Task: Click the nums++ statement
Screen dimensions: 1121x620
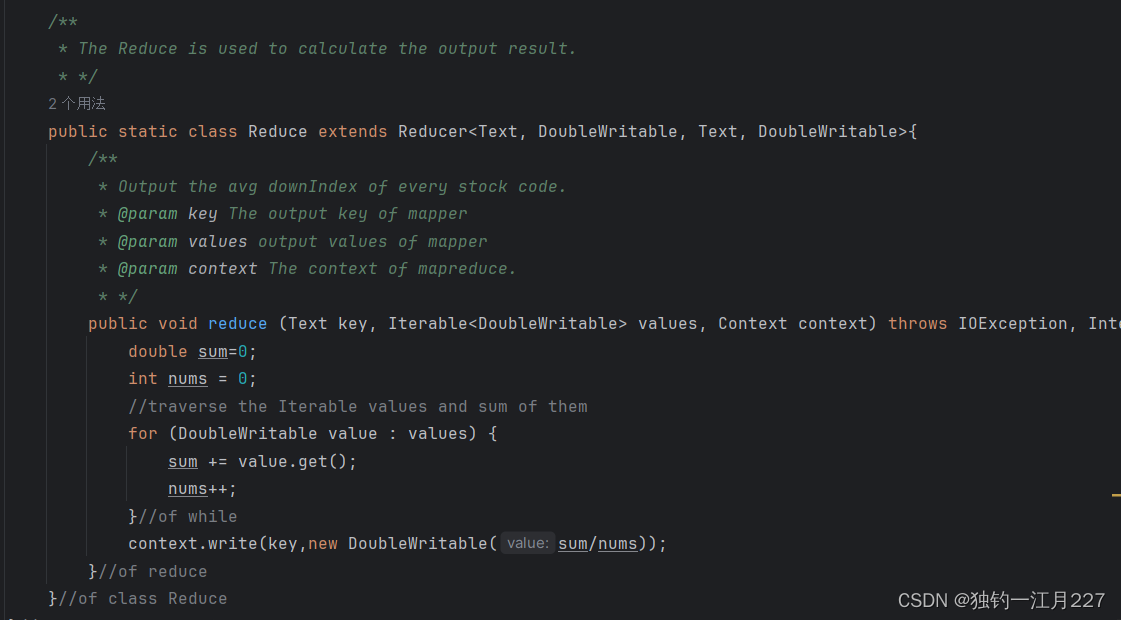Action: pos(202,489)
